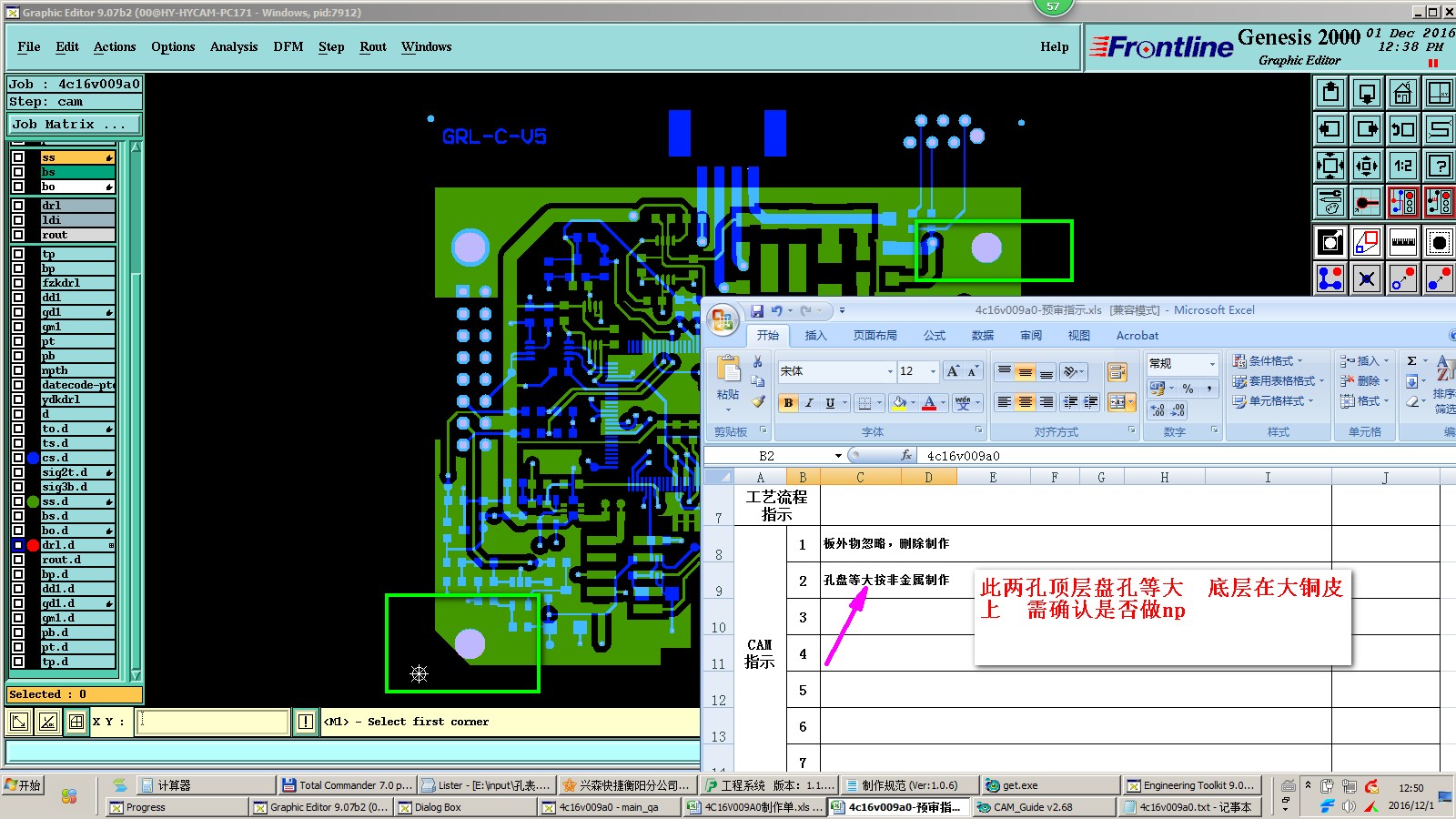This screenshot has height=819, width=1456.
Task: Click the pan arrows view icon
Action: [1366, 166]
